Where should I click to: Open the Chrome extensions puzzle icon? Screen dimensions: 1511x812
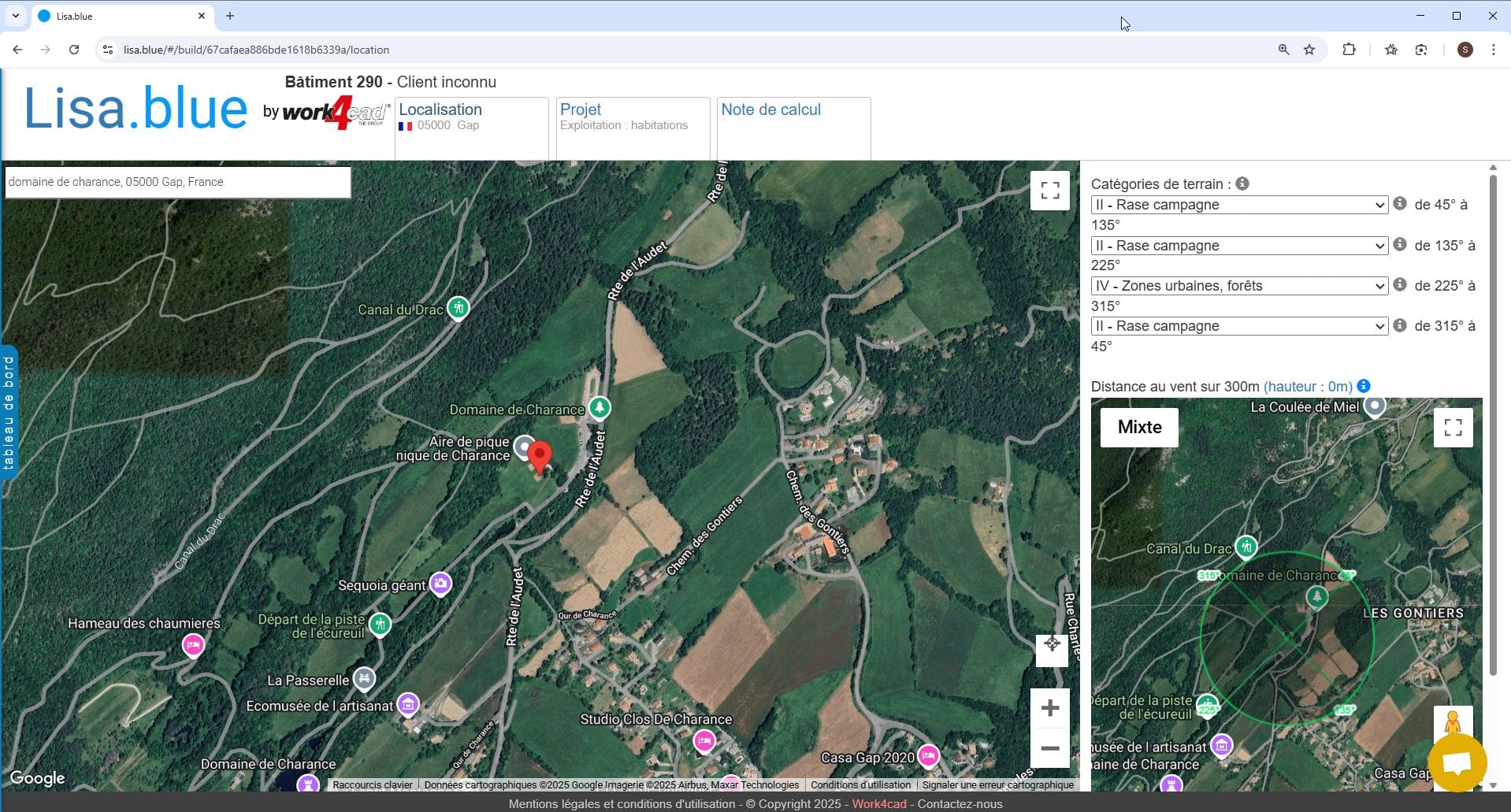pos(1349,50)
